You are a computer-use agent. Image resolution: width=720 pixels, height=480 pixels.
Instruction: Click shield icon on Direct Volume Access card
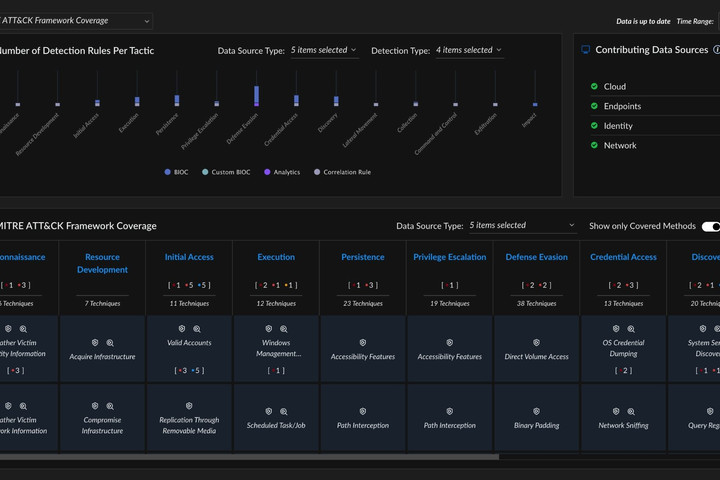[536, 343]
